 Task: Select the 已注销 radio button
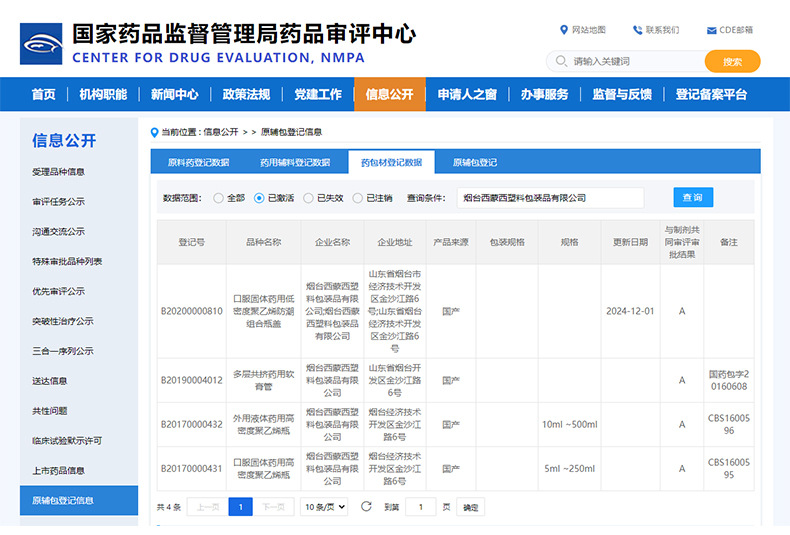click(x=357, y=198)
